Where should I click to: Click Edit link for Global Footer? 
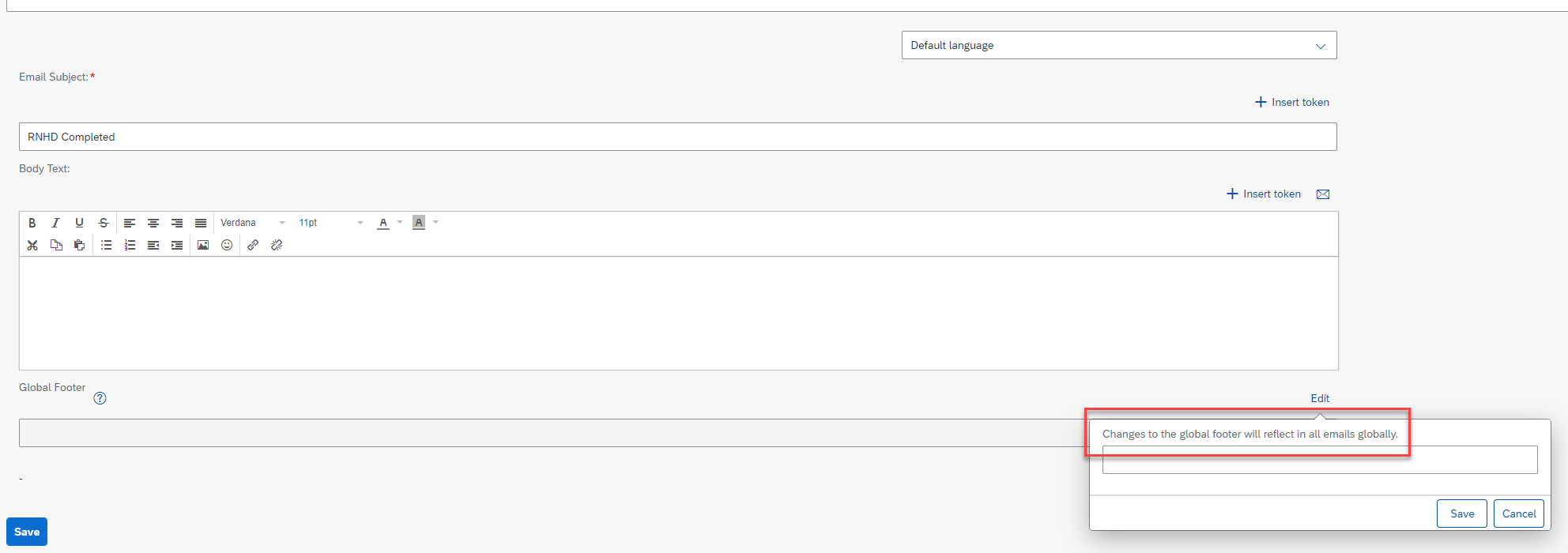pos(1320,398)
